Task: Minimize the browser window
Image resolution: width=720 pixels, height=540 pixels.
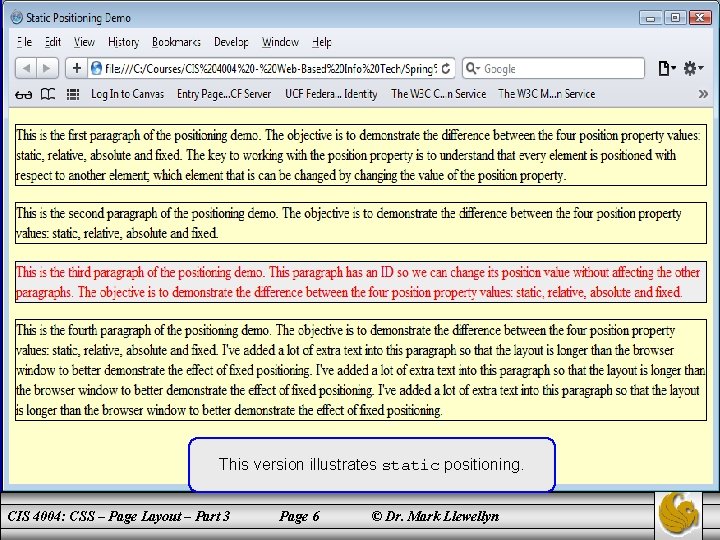Action: click(651, 18)
